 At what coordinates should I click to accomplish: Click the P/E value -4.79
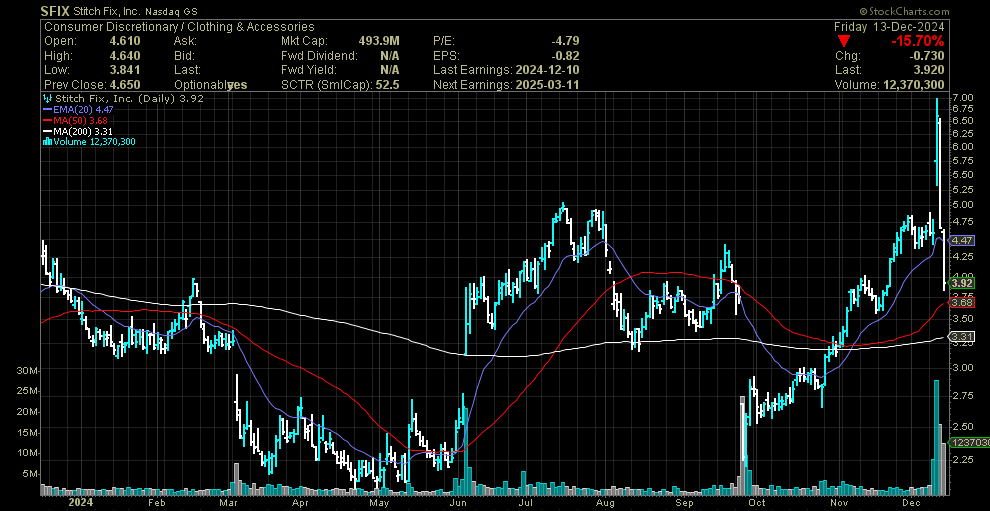[x=565, y=41]
